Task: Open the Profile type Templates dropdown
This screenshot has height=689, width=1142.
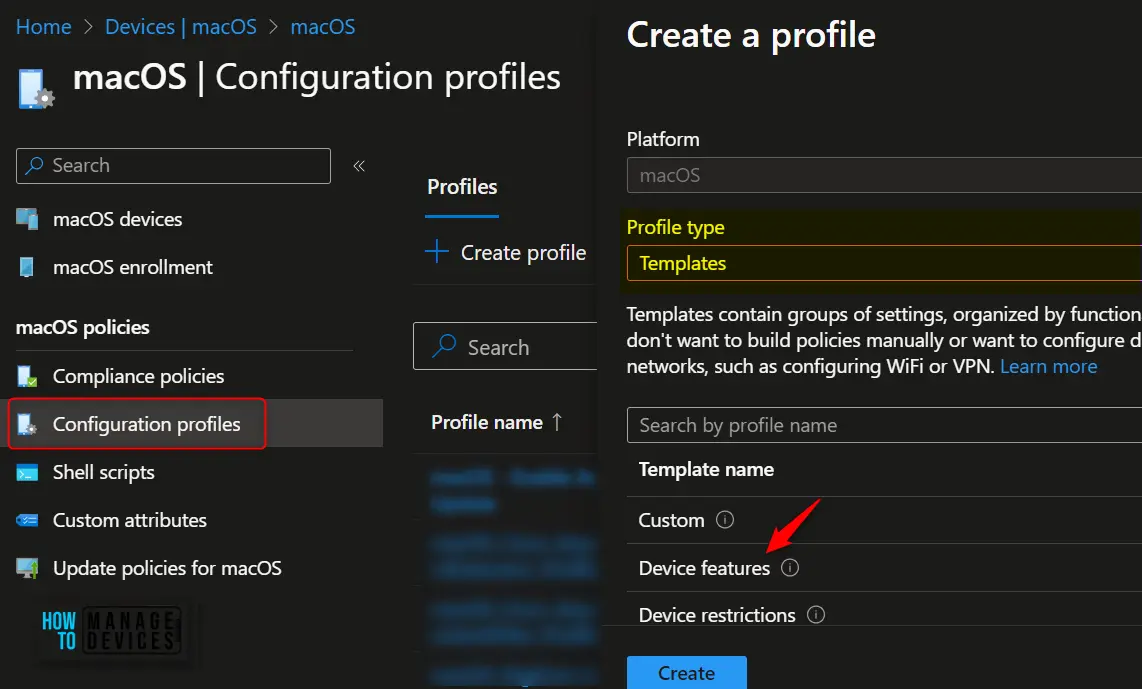Action: point(884,263)
